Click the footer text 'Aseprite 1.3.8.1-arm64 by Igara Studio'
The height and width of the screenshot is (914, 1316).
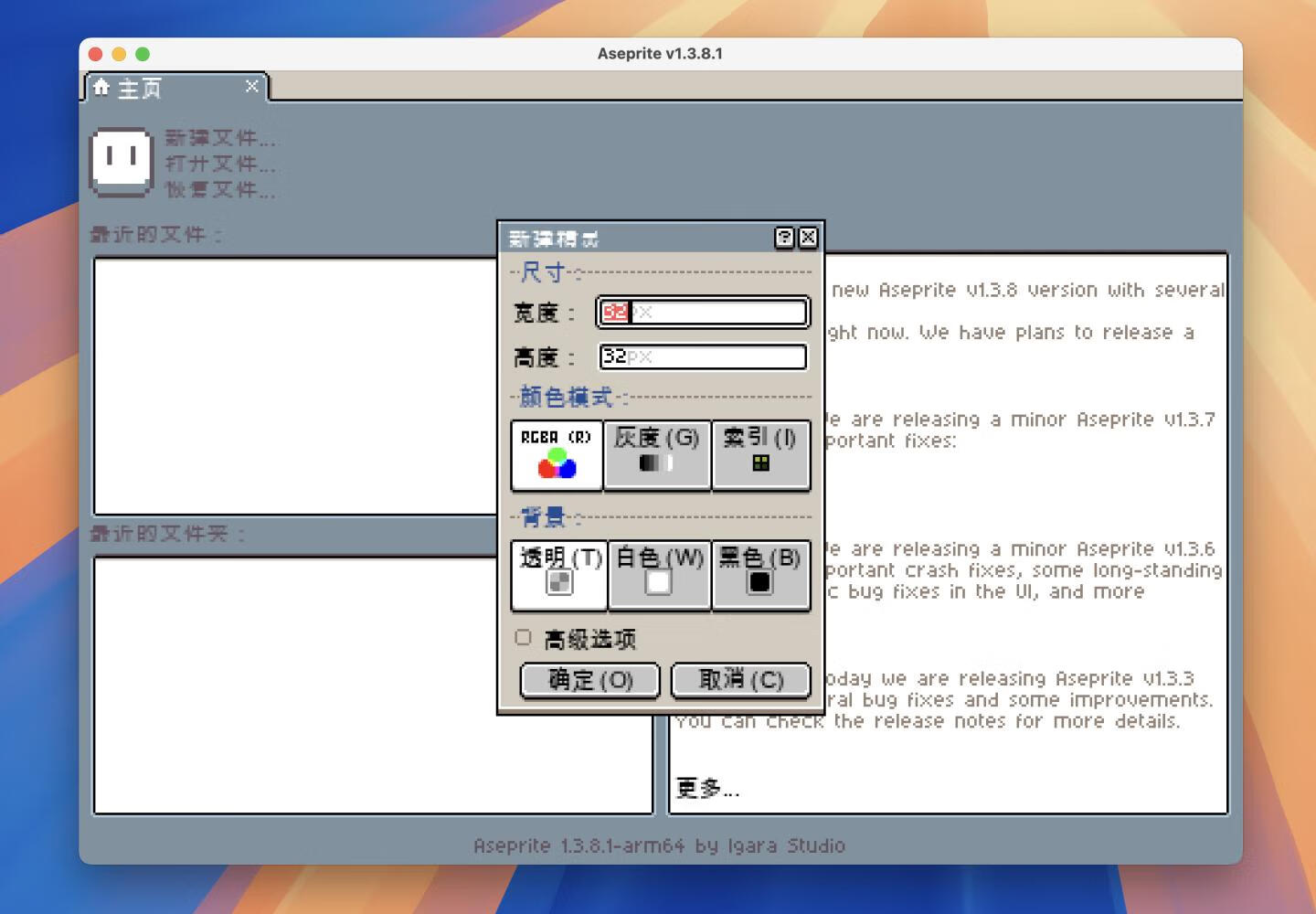coord(659,845)
